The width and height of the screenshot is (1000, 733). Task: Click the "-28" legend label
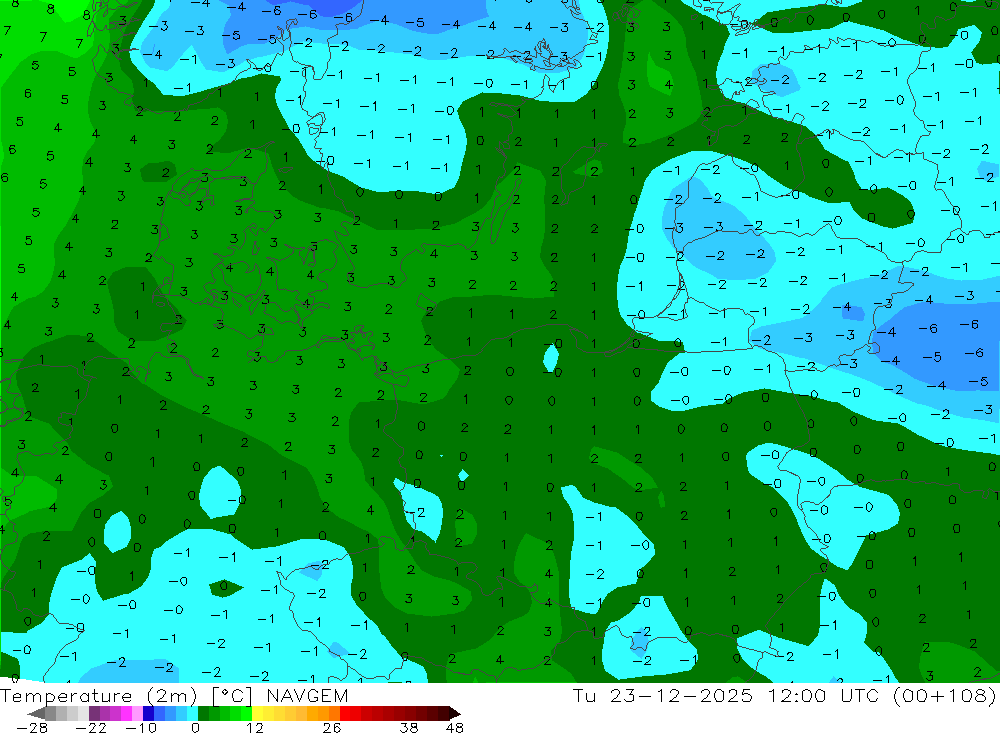31,728
